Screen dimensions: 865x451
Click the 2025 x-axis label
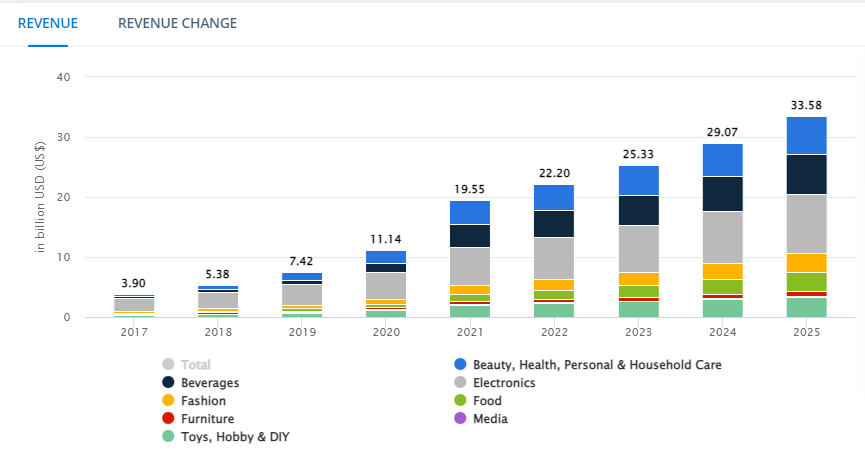coord(807,332)
